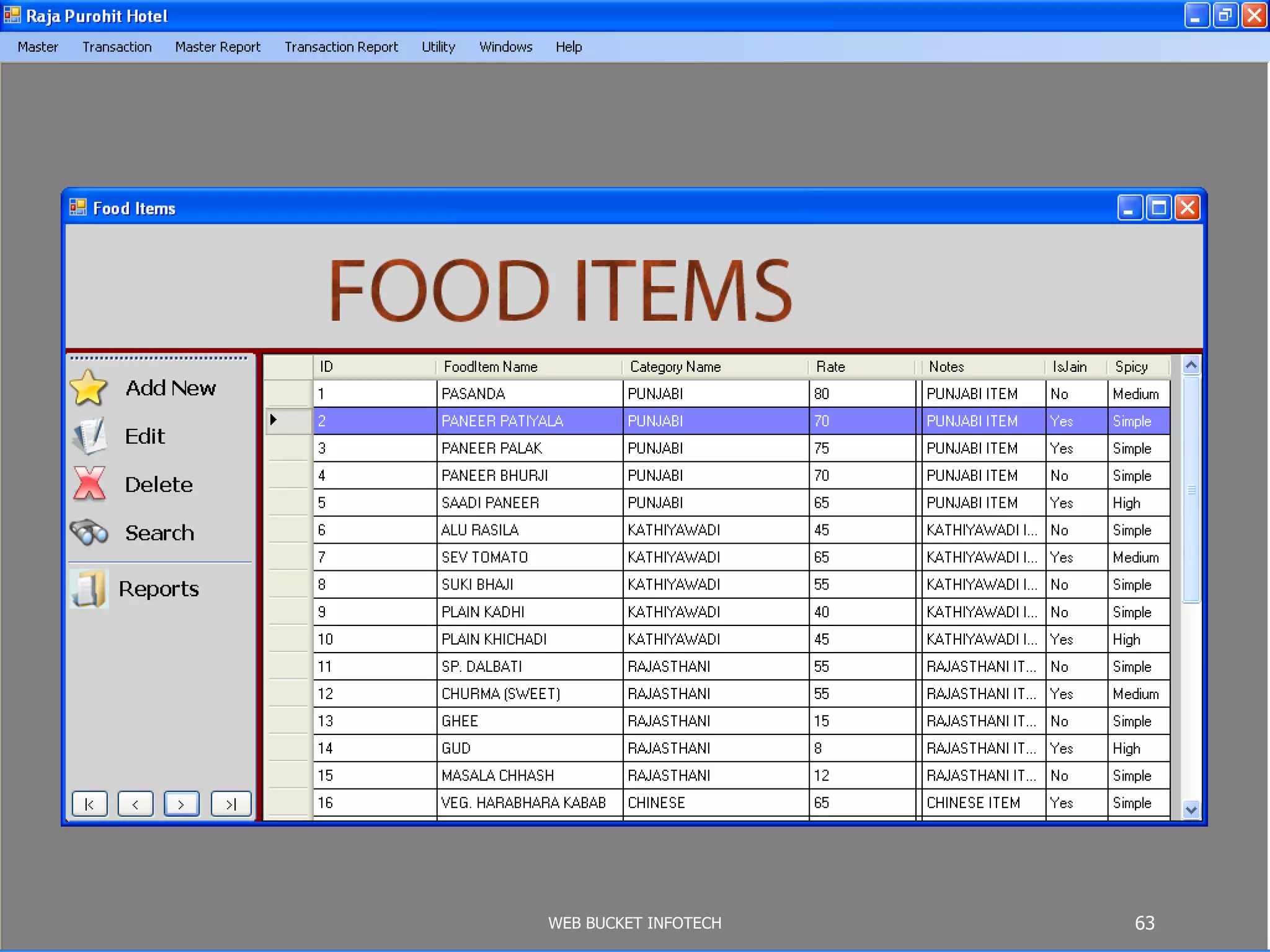Click the Reports label
The width and height of the screenshot is (1270, 952).
click(x=159, y=589)
